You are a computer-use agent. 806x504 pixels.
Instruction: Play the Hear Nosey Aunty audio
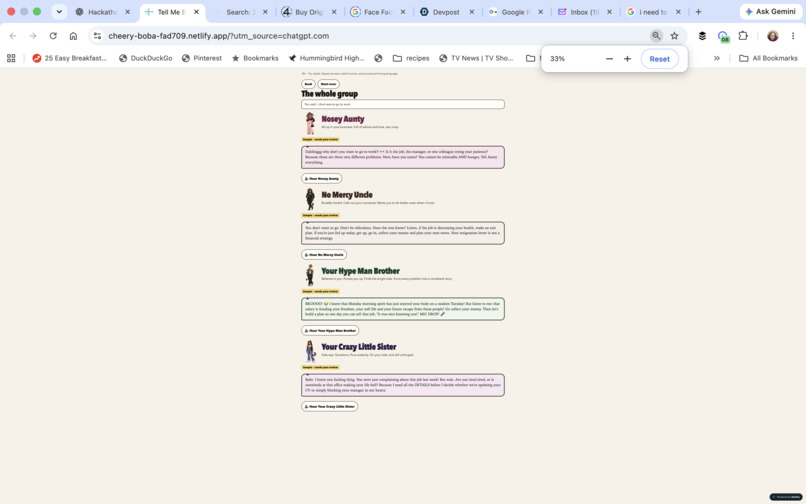(x=322, y=178)
